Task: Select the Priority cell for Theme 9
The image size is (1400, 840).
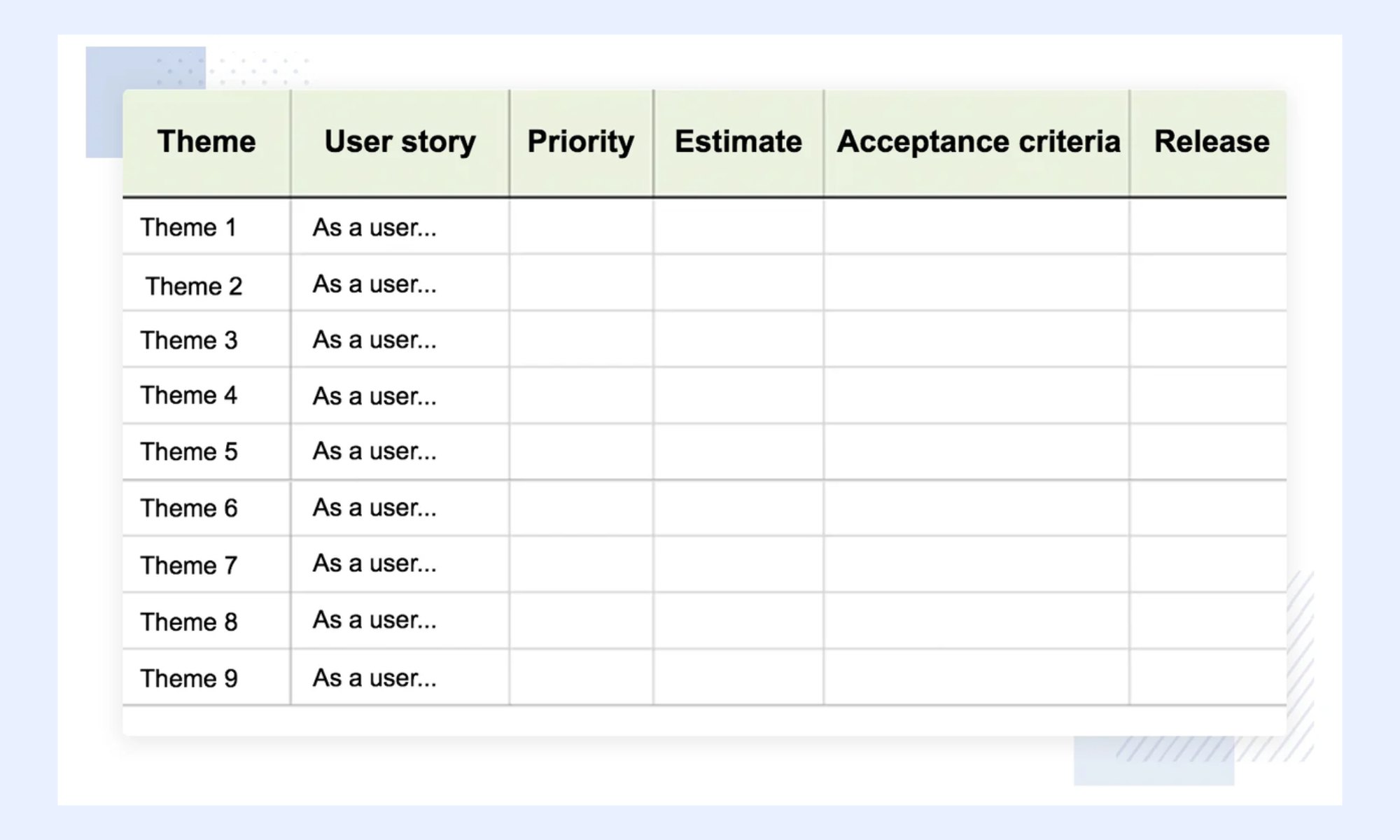Action: tap(581, 678)
